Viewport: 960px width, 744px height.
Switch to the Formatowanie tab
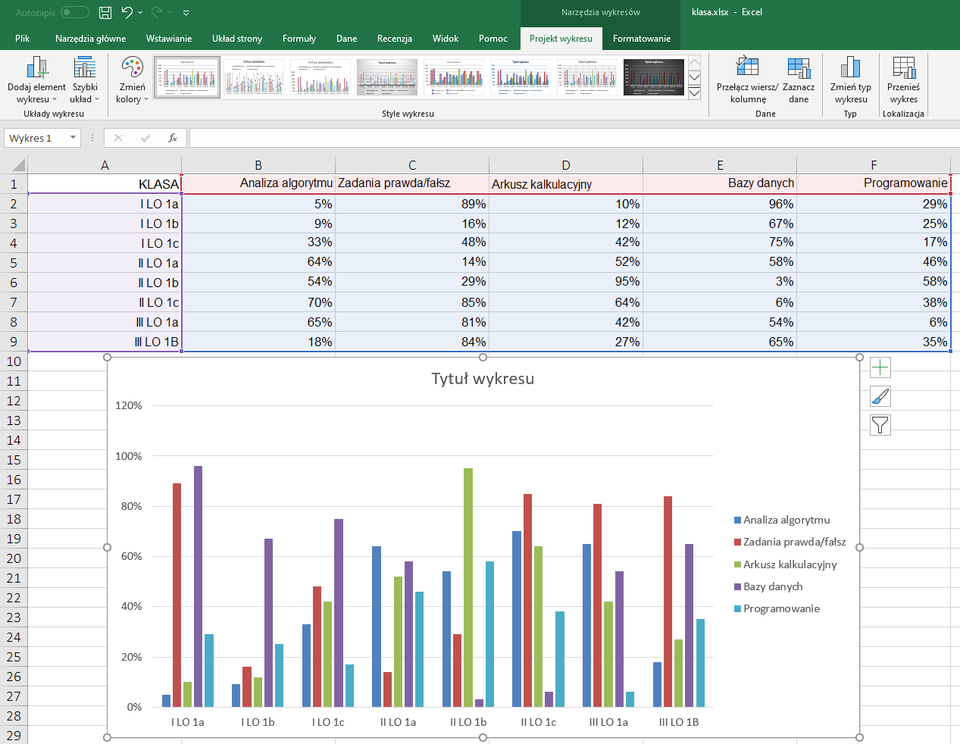(641, 38)
